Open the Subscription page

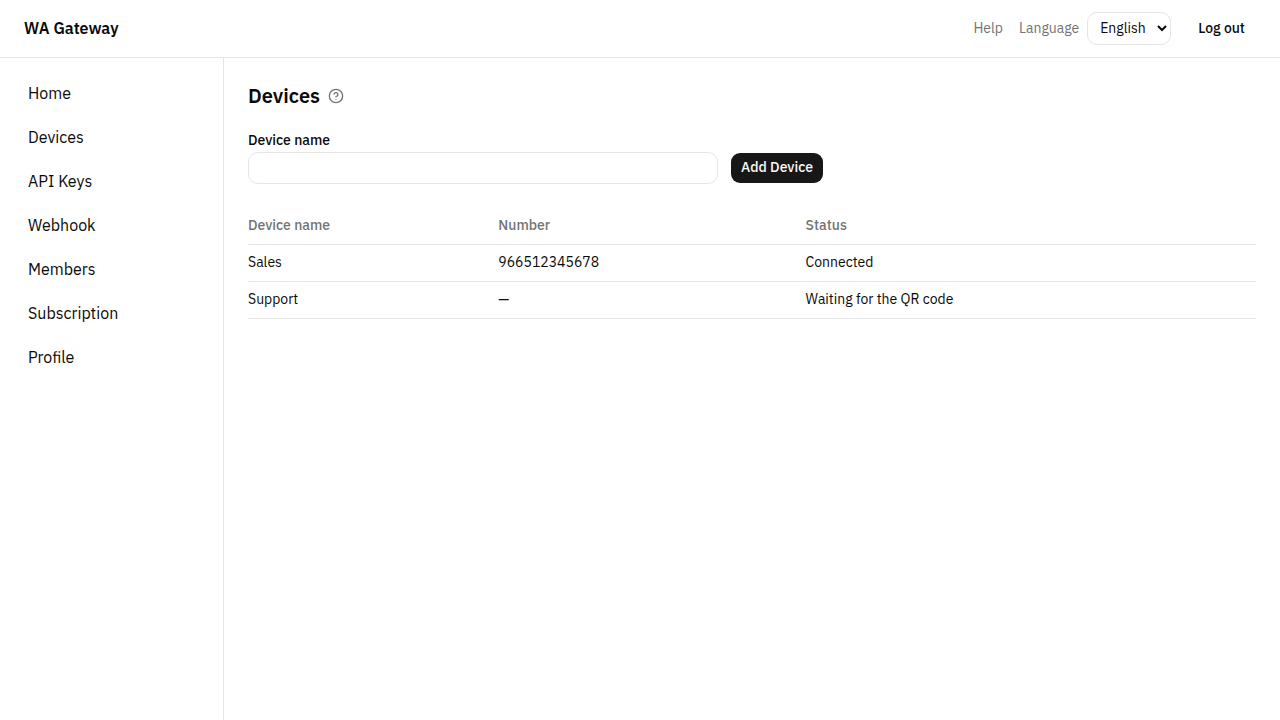73,313
